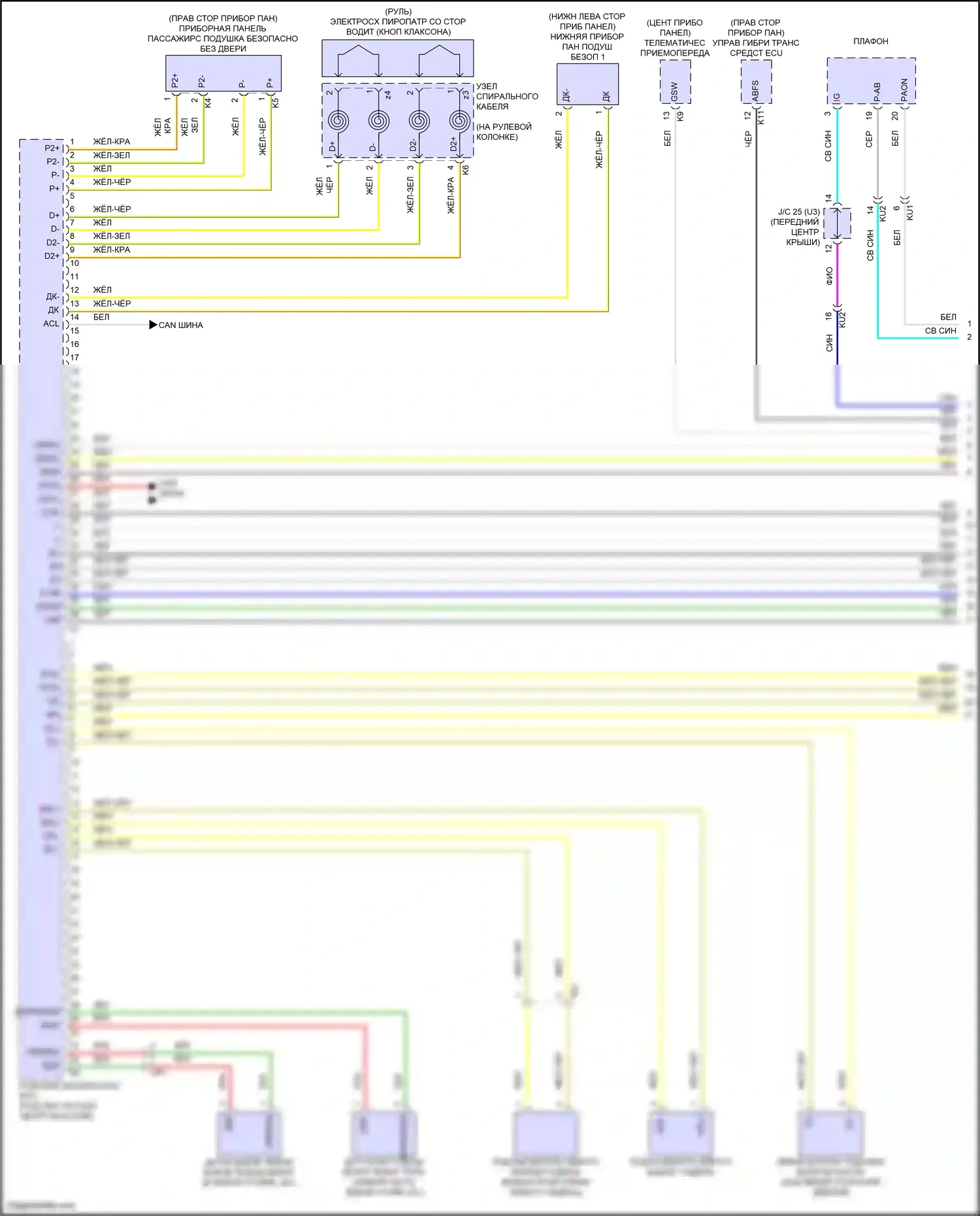
Task: Click the spiral coil symbol above D-
Action: (x=379, y=121)
